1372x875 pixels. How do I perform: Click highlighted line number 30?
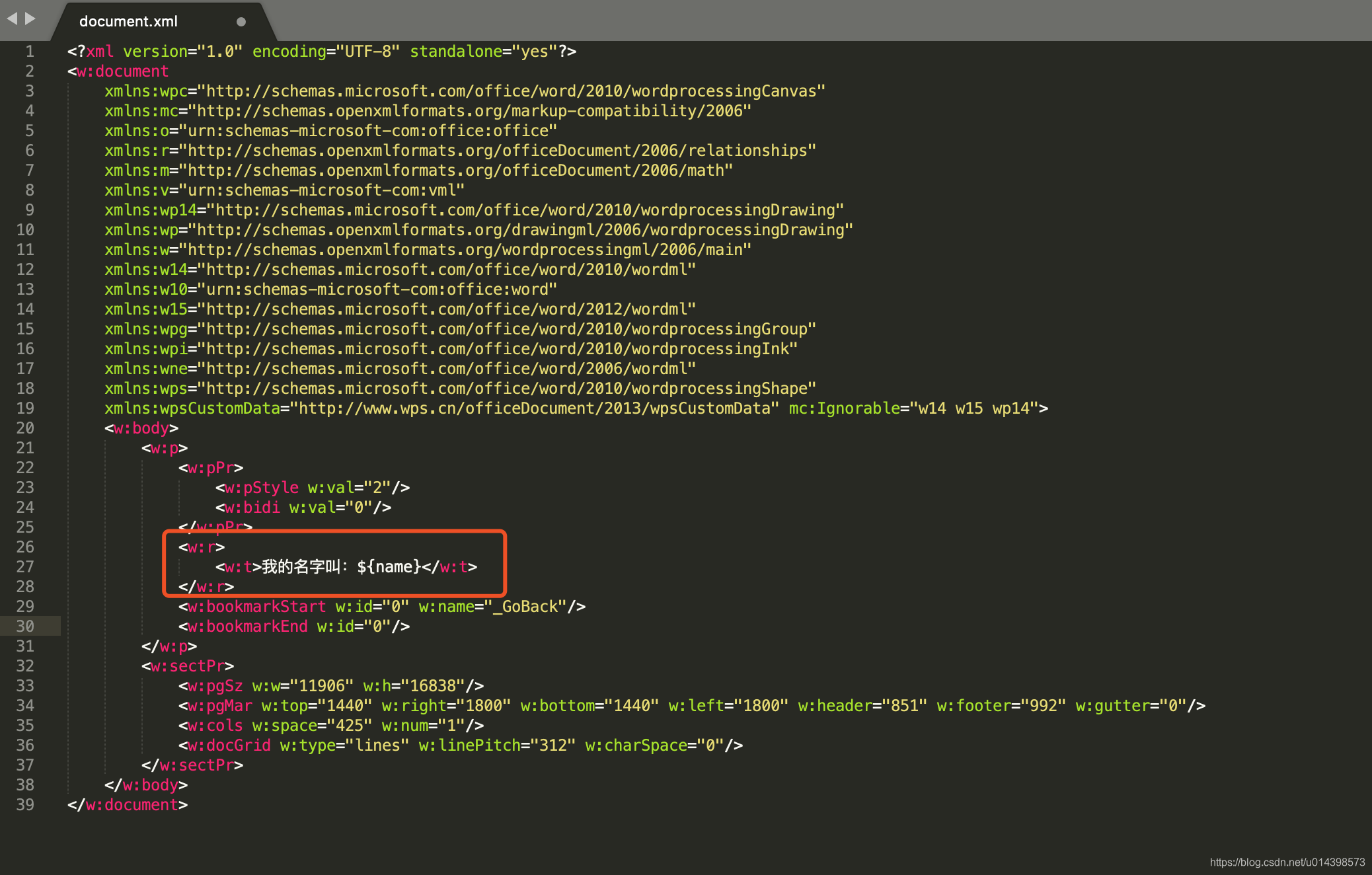click(25, 627)
